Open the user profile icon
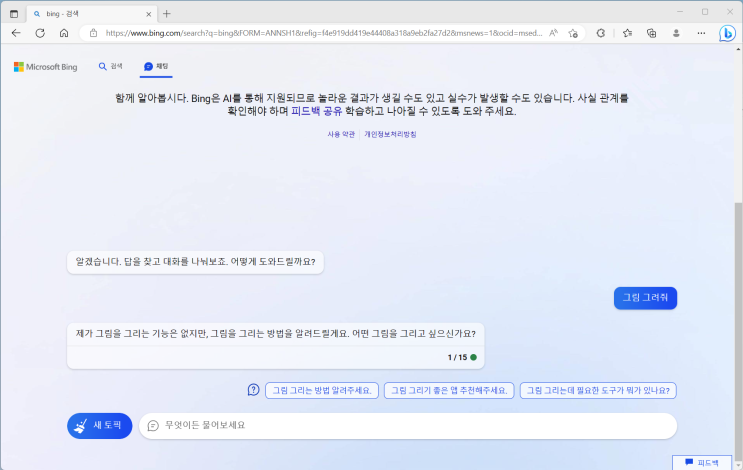743x470 pixels. coord(676,33)
